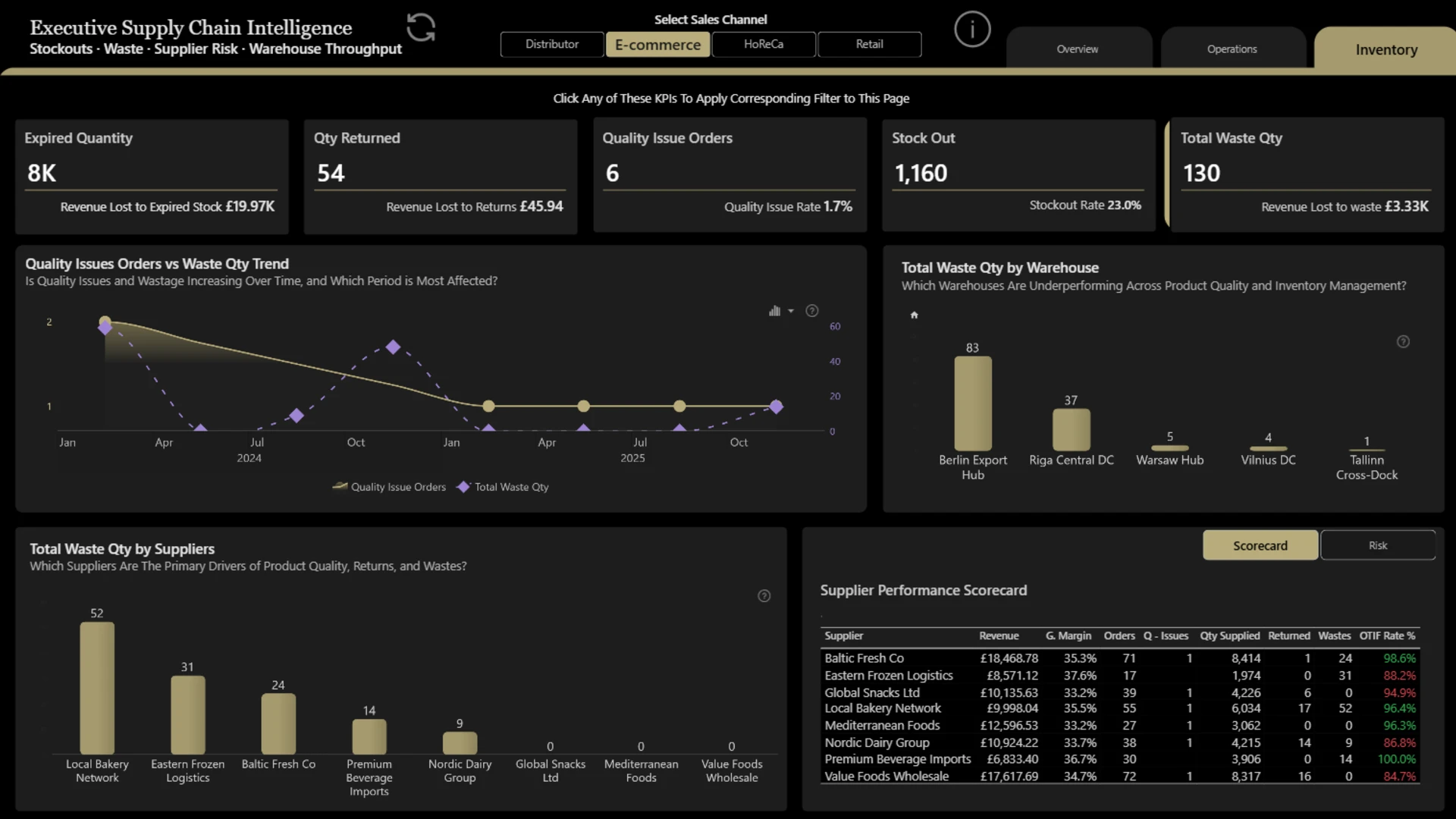Sort scorecard by Qty Supplied column
1456x819 pixels.
tap(1229, 636)
